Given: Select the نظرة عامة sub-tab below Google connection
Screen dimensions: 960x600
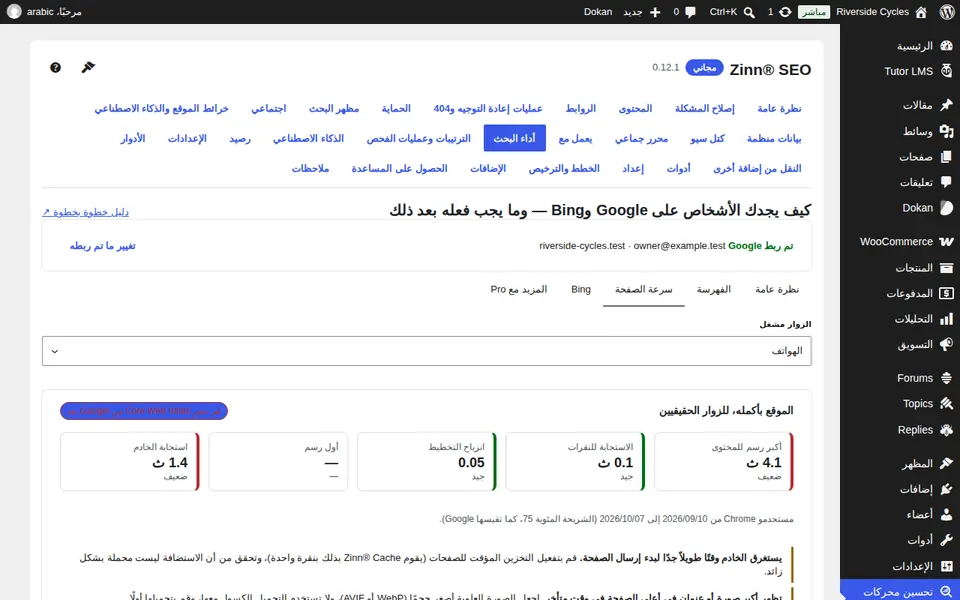Looking at the screenshot, I should click(777, 290).
